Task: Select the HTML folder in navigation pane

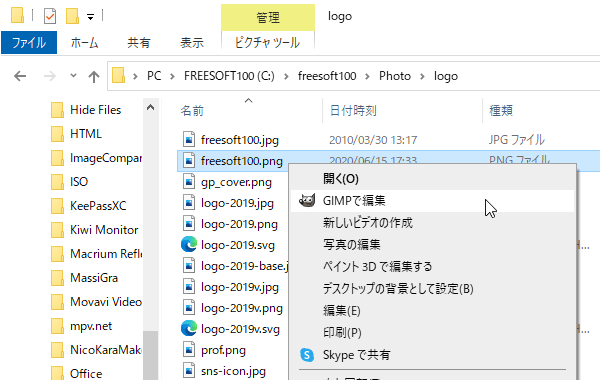Action: [x=86, y=134]
